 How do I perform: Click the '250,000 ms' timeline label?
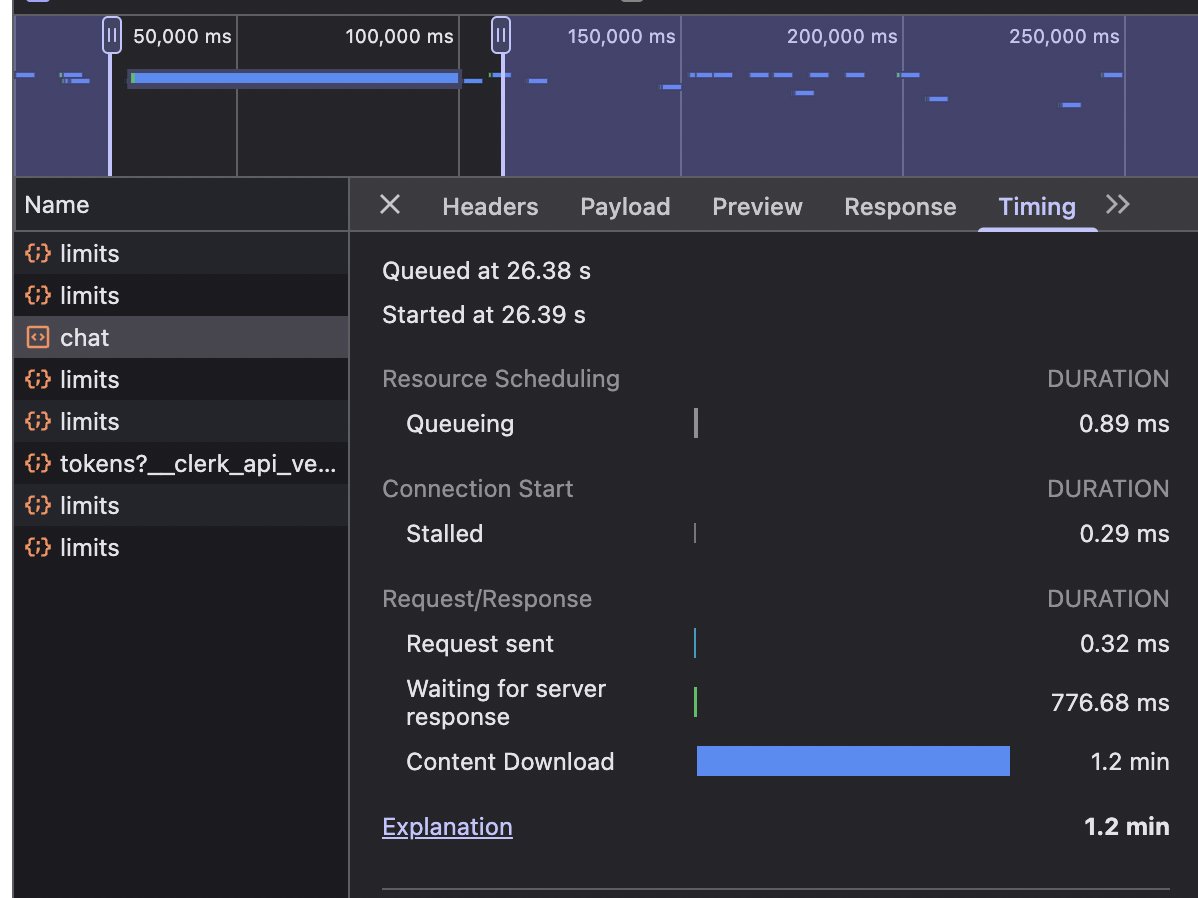point(1064,36)
